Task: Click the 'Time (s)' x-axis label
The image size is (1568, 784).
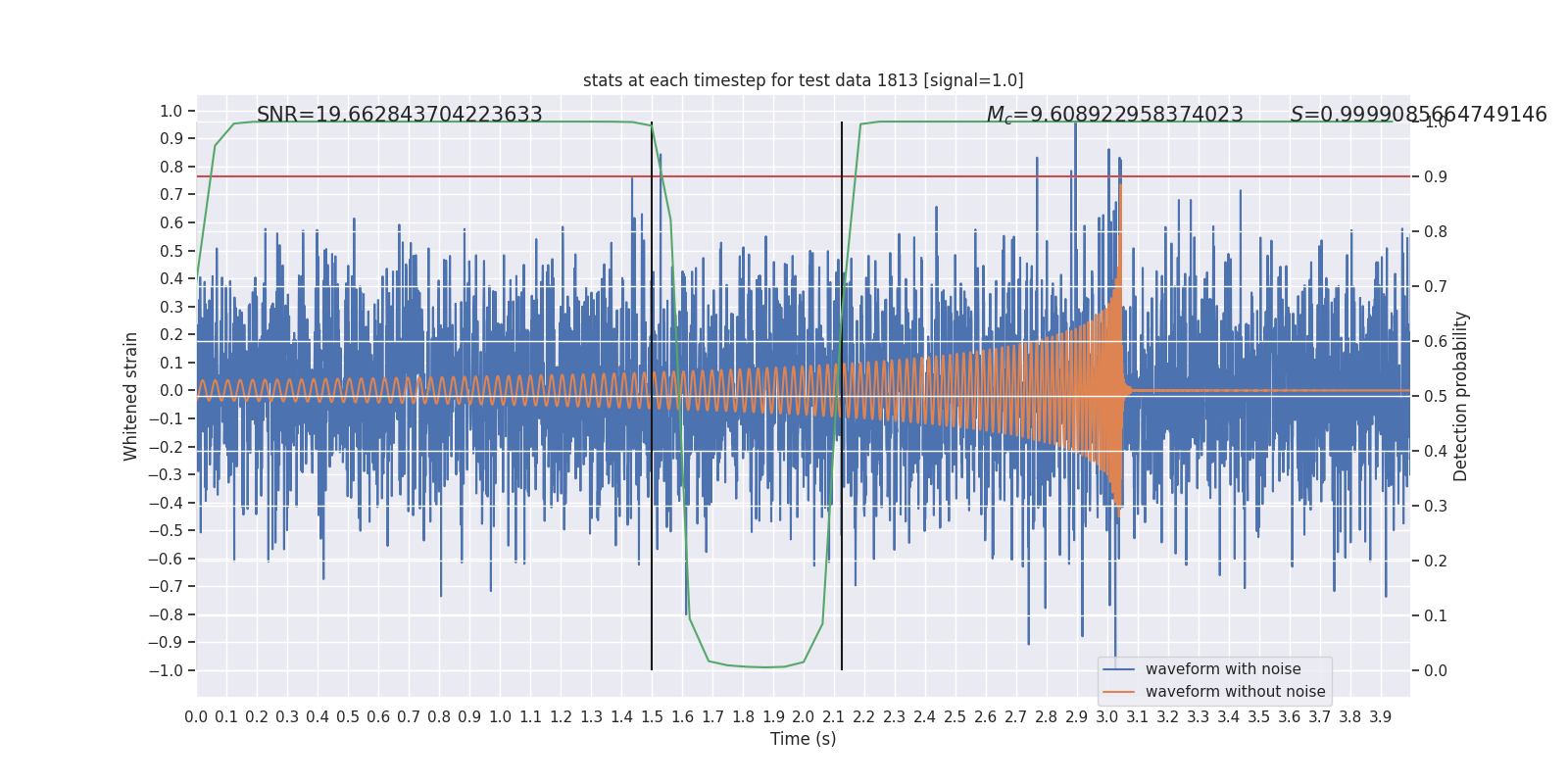Action: point(803,739)
